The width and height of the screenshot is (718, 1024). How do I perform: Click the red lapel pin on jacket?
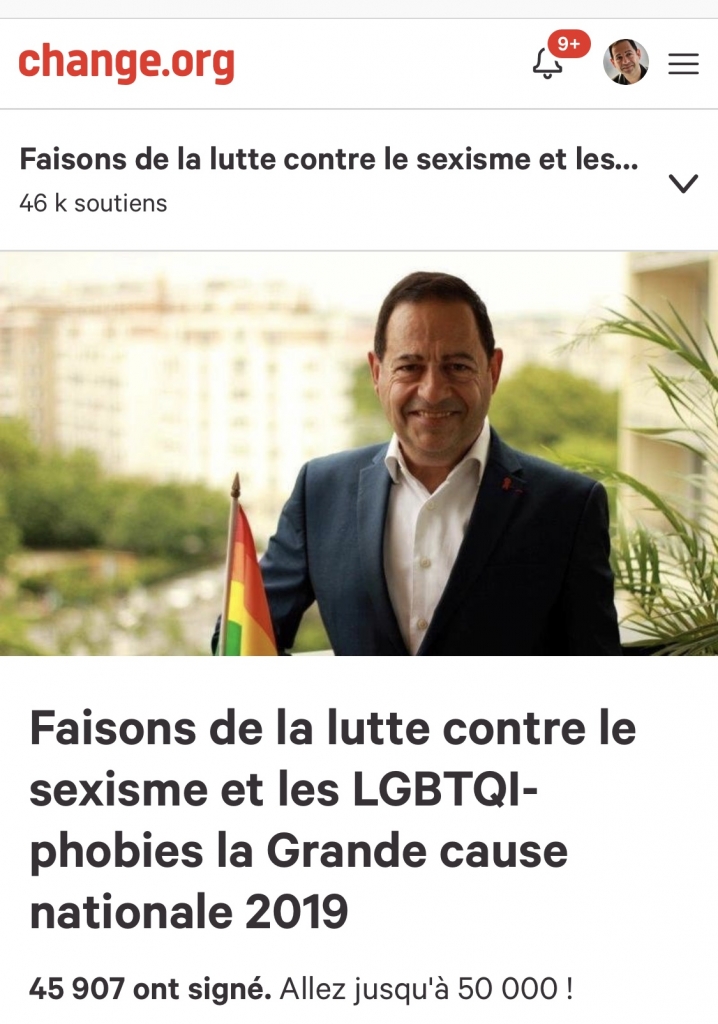click(x=508, y=485)
